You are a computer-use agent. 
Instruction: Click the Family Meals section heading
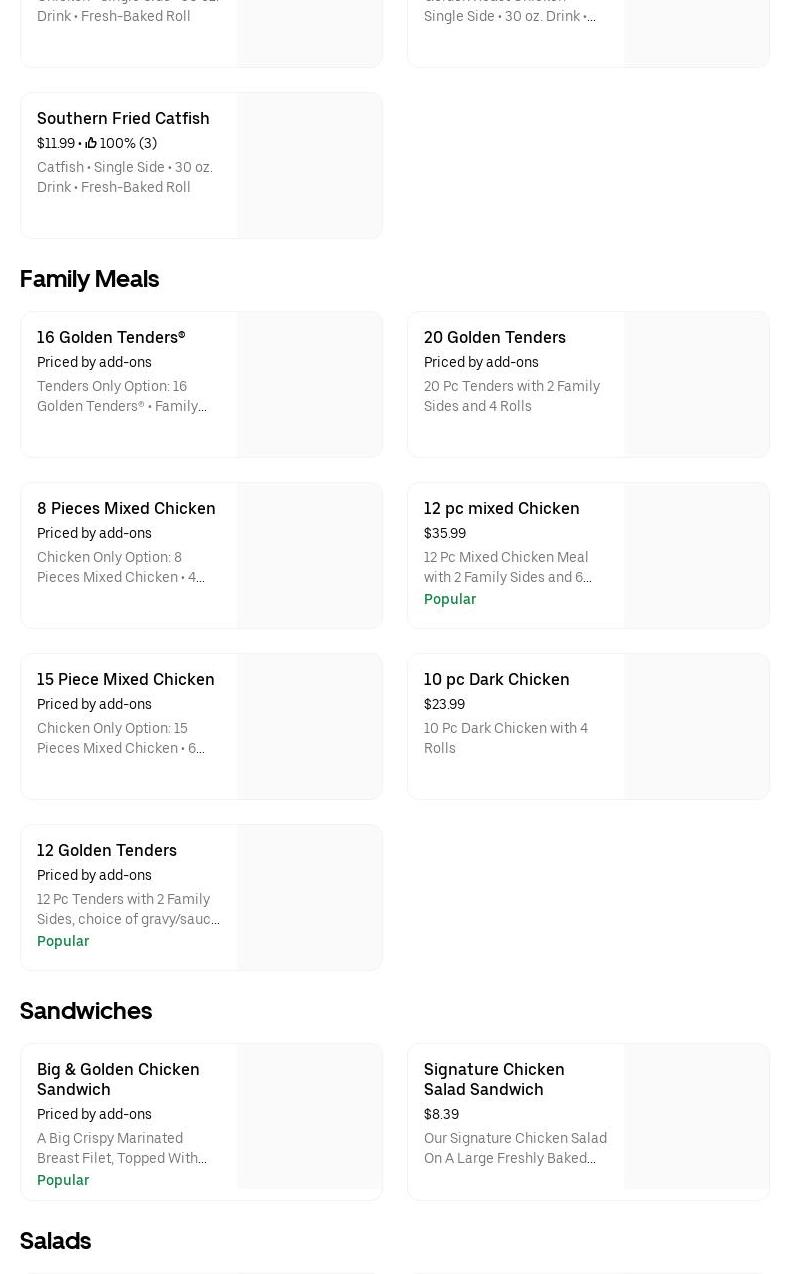pyautogui.click(x=89, y=279)
